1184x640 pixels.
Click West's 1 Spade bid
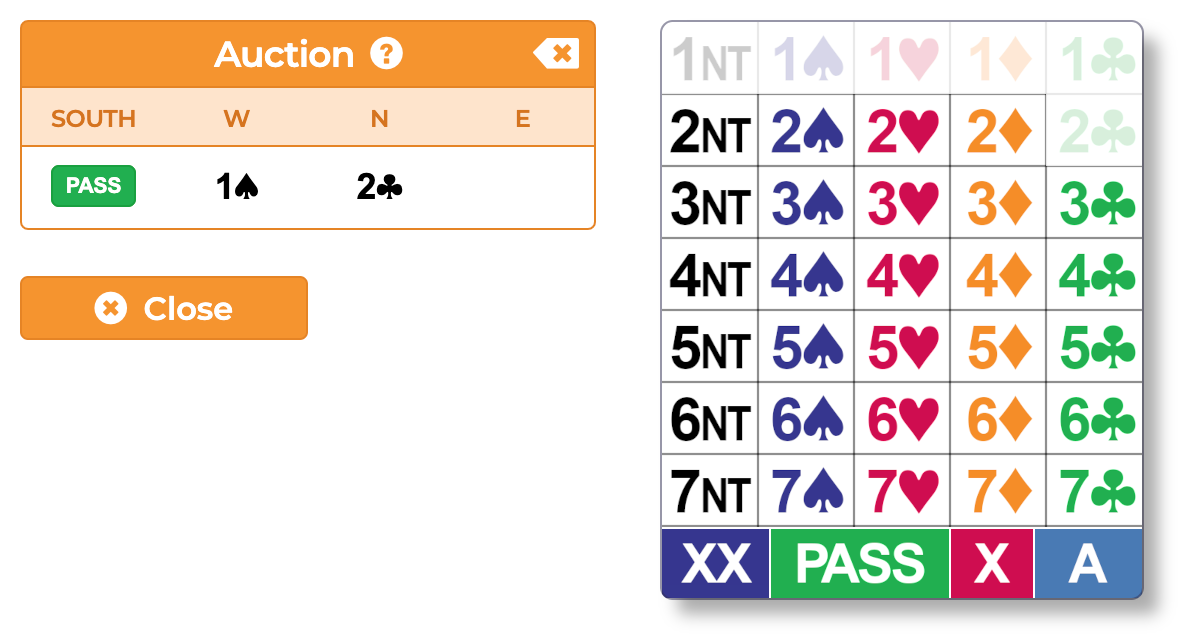237,187
